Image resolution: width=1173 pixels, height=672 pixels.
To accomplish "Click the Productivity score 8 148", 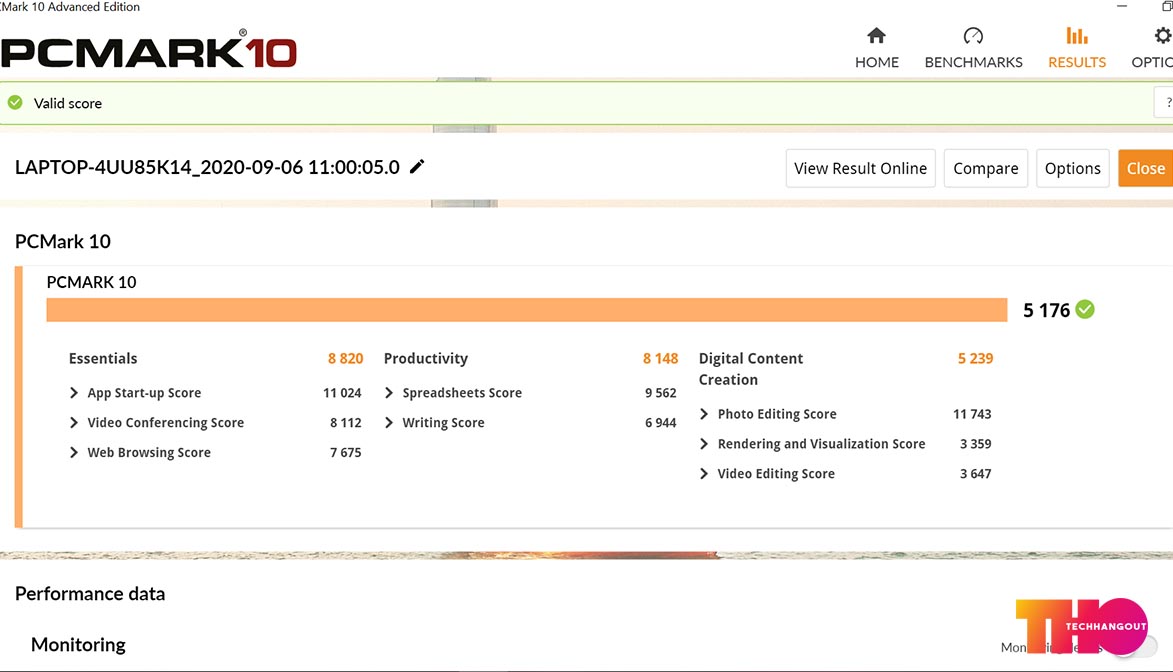I will [660, 358].
